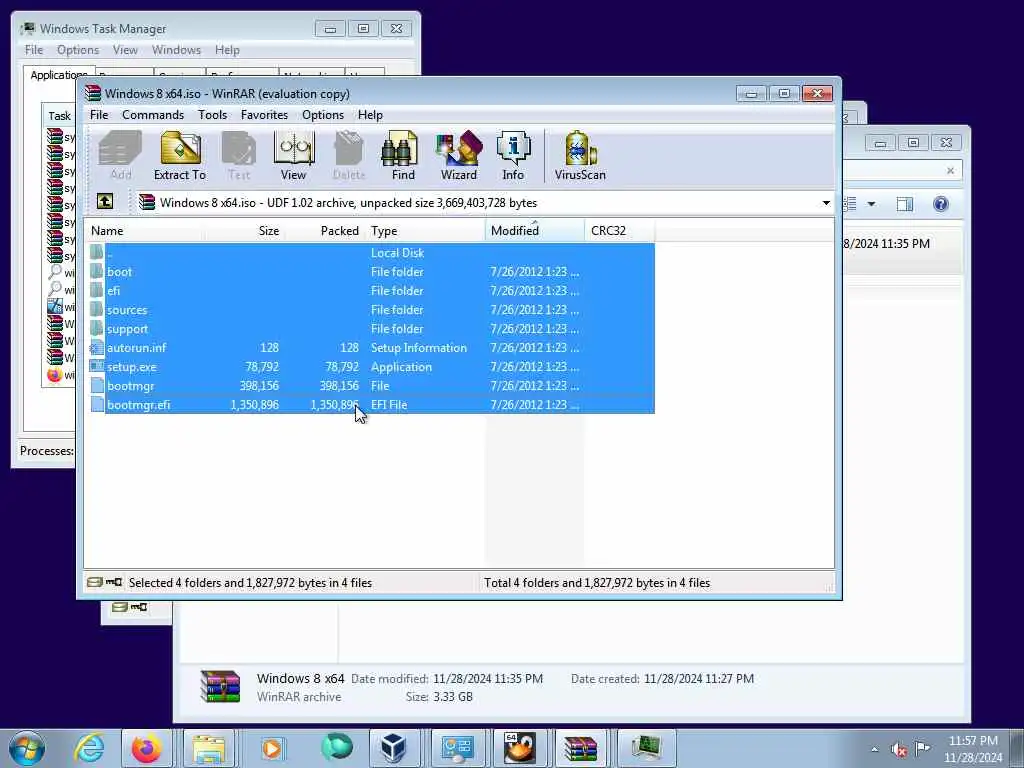The height and width of the screenshot is (768, 1024).
Task: Select the boot folder row
Action: [371, 272]
